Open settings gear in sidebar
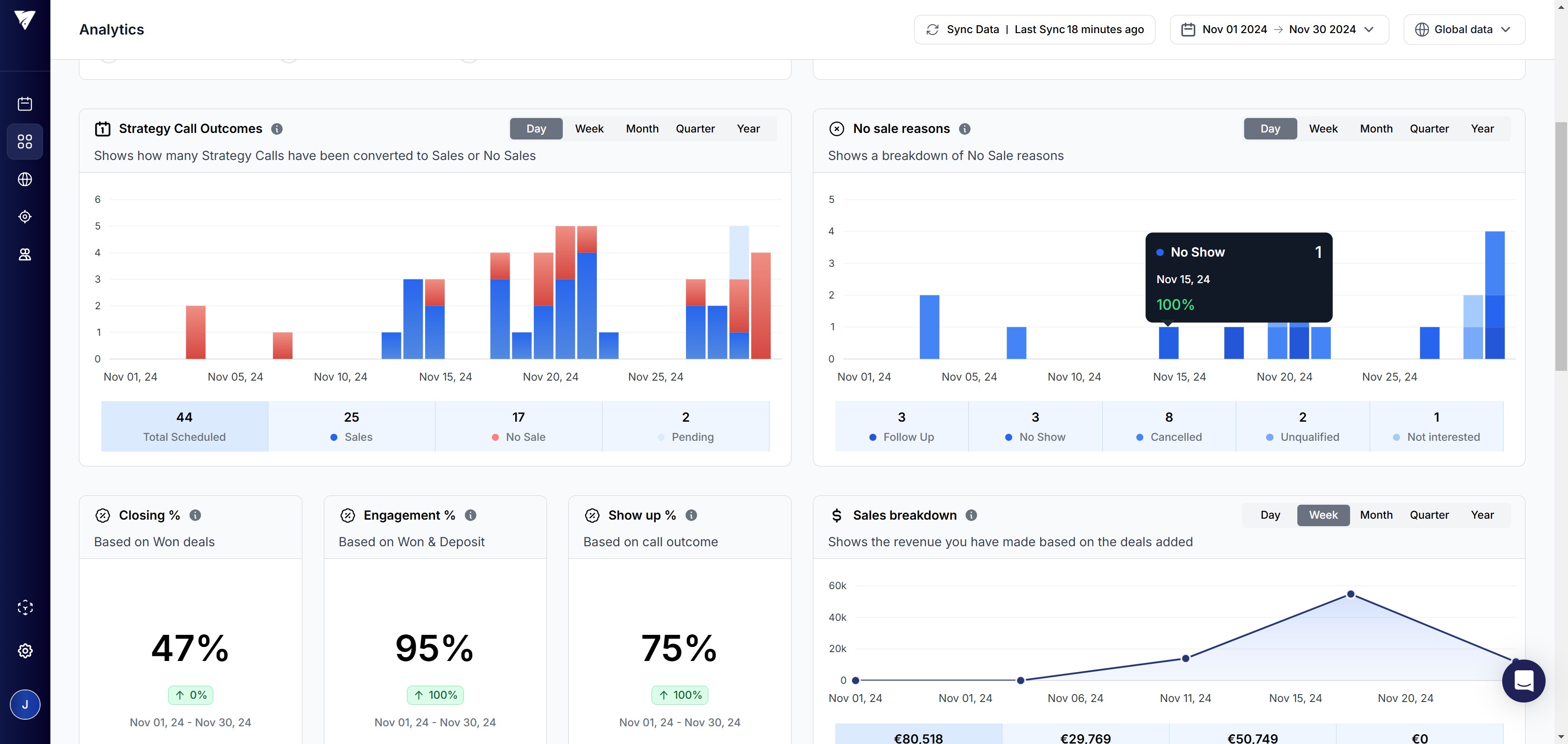This screenshot has height=744, width=1568. pos(25,650)
